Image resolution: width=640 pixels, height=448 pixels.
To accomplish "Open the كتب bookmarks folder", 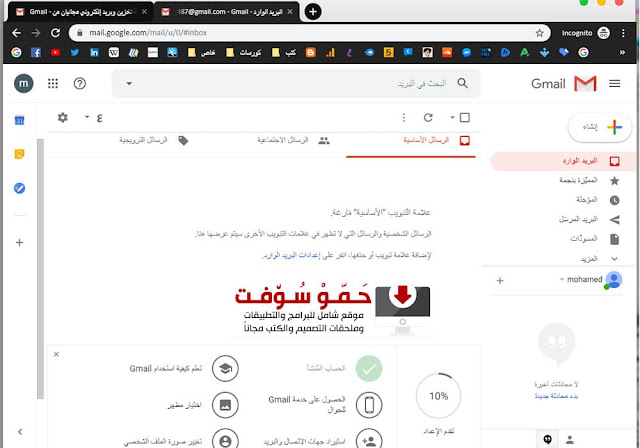I will click(284, 52).
